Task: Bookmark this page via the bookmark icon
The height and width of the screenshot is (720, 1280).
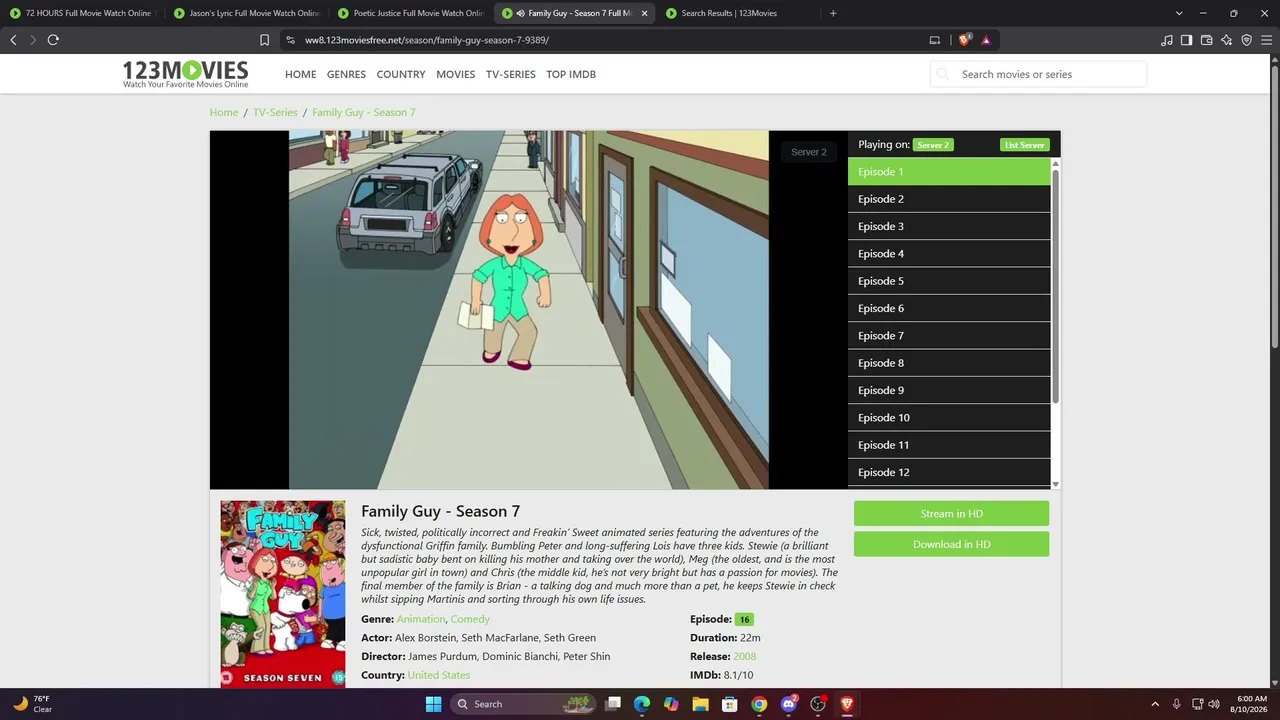Action: coord(264,40)
